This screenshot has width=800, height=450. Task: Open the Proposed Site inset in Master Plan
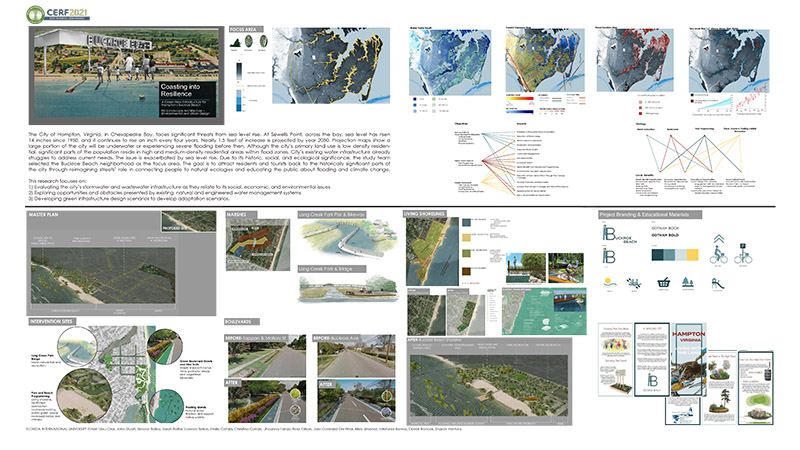tap(188, 222)
